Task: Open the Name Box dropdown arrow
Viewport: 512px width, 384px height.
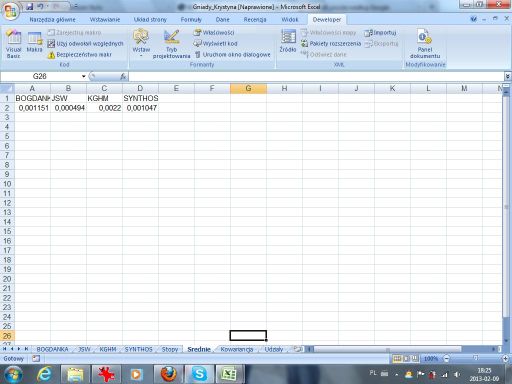Action: click(84, 76)
